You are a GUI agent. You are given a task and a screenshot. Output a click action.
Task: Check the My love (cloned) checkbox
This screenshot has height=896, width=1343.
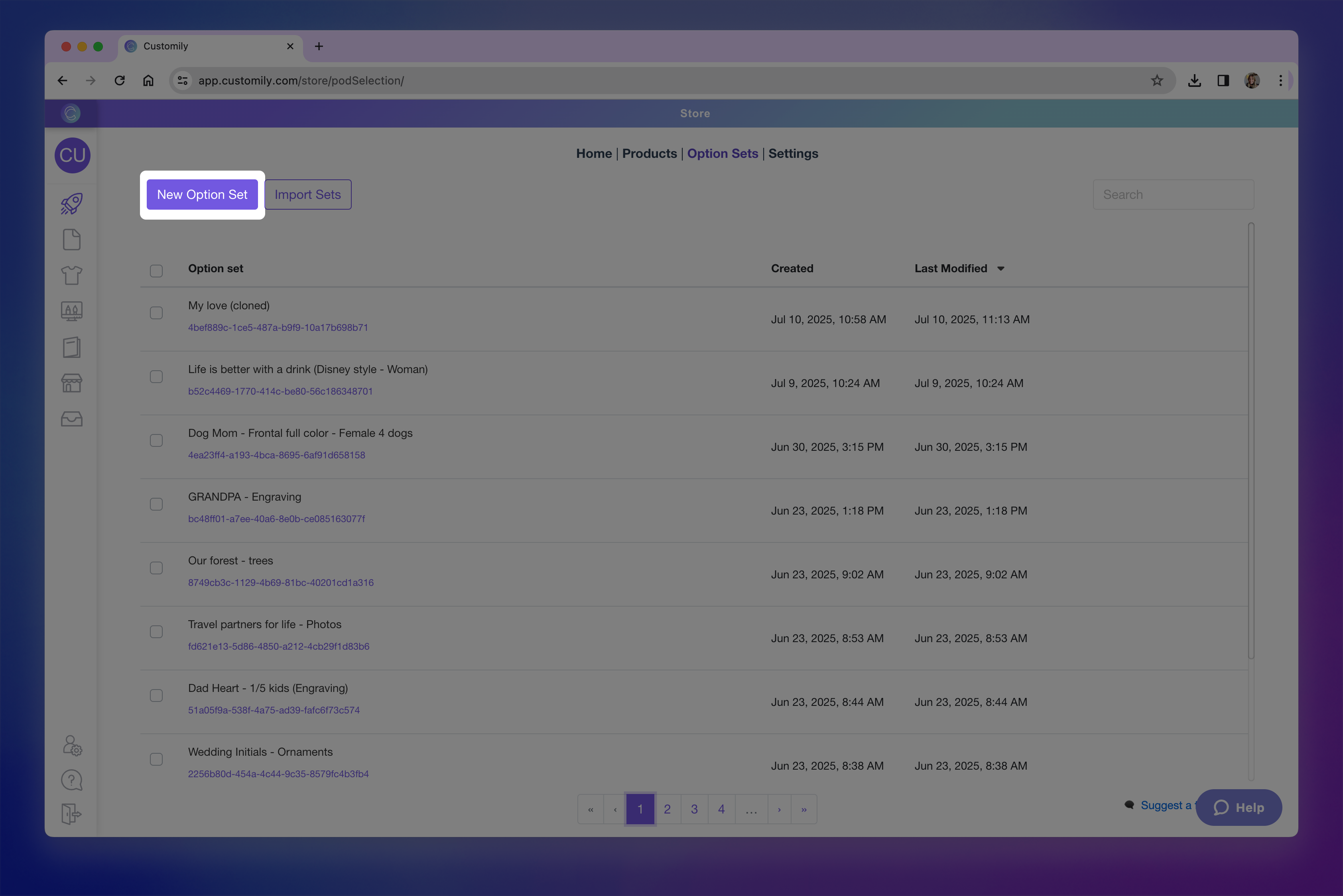coord(156,312)
